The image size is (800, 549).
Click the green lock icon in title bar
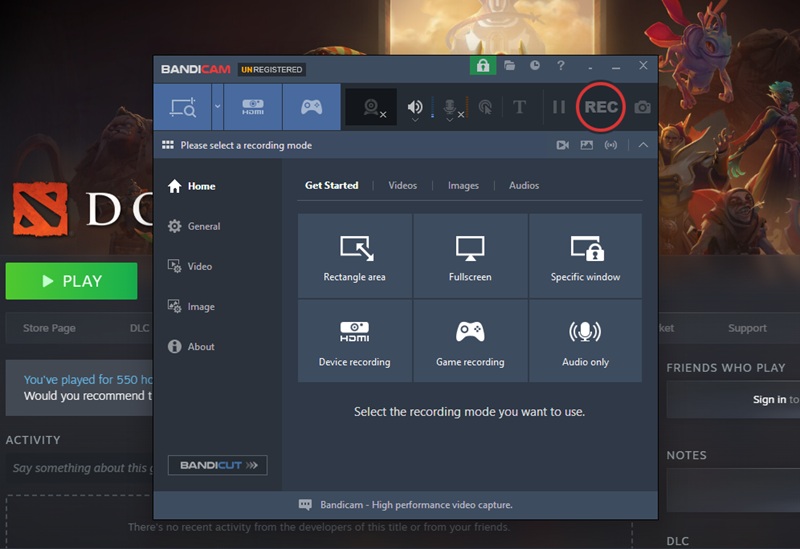pyautogui.click(x=483, y=66)
